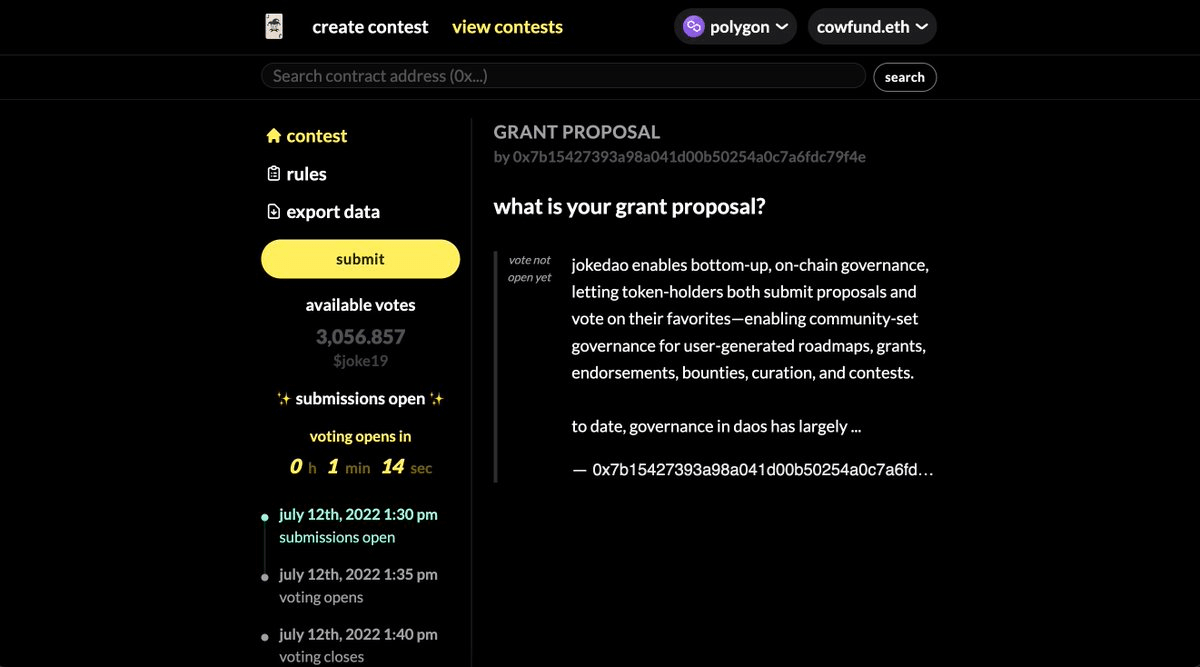Open the grant proposal author address link
The image size is (1200, 667).
[x=689, y=157]
